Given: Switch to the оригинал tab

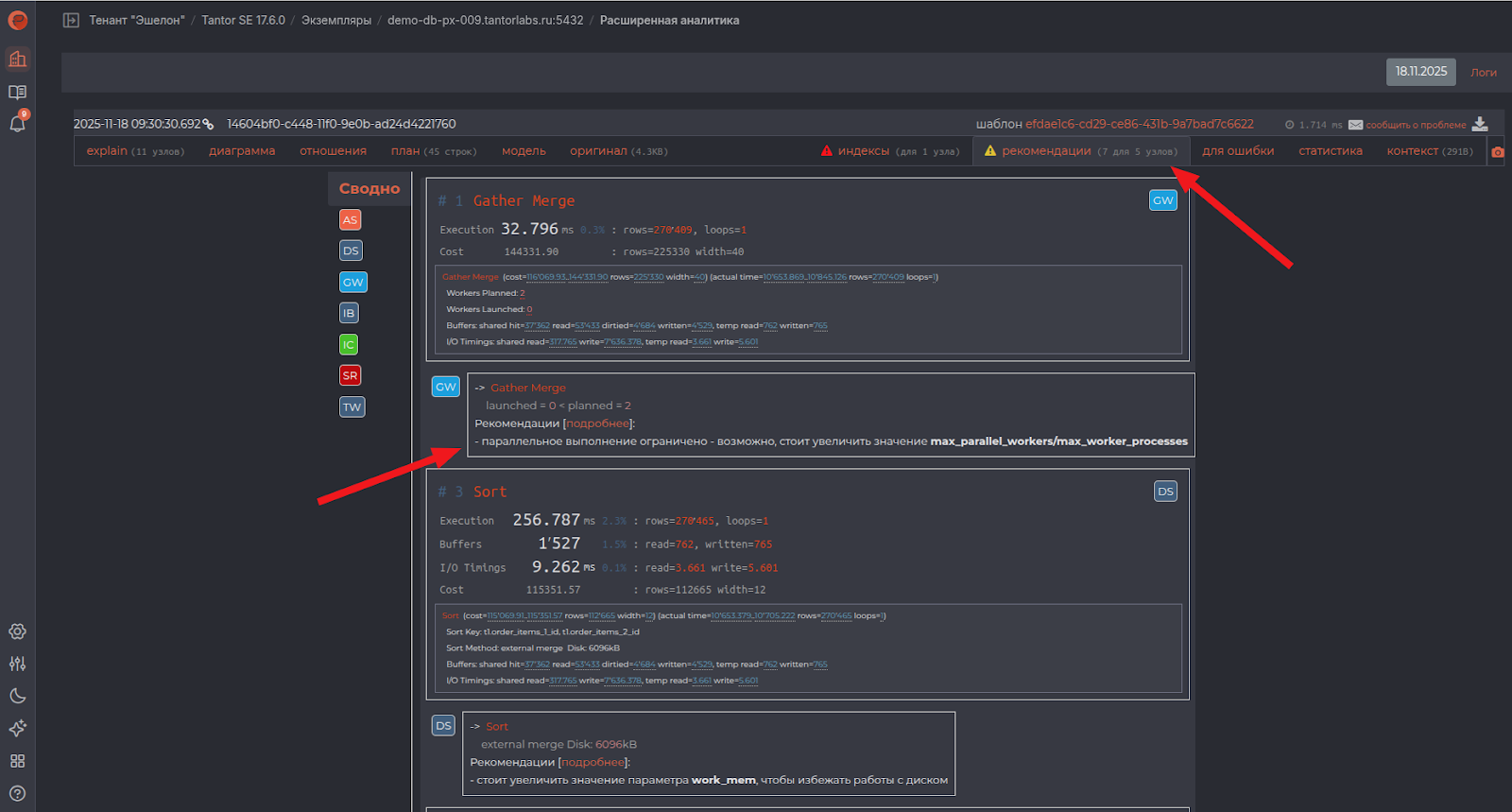Looking at the screenshot, I should pos(619,151).
